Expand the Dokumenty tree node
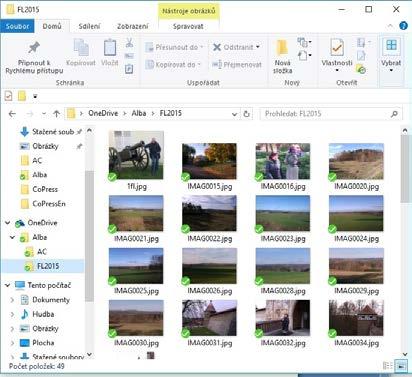This screenshot has width=412, height=377. (12, 300)
